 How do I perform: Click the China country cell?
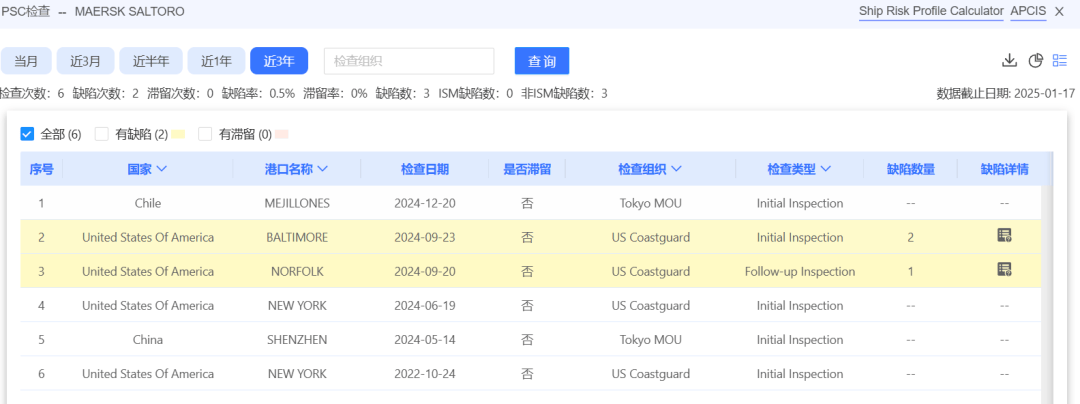pos(147,339)
